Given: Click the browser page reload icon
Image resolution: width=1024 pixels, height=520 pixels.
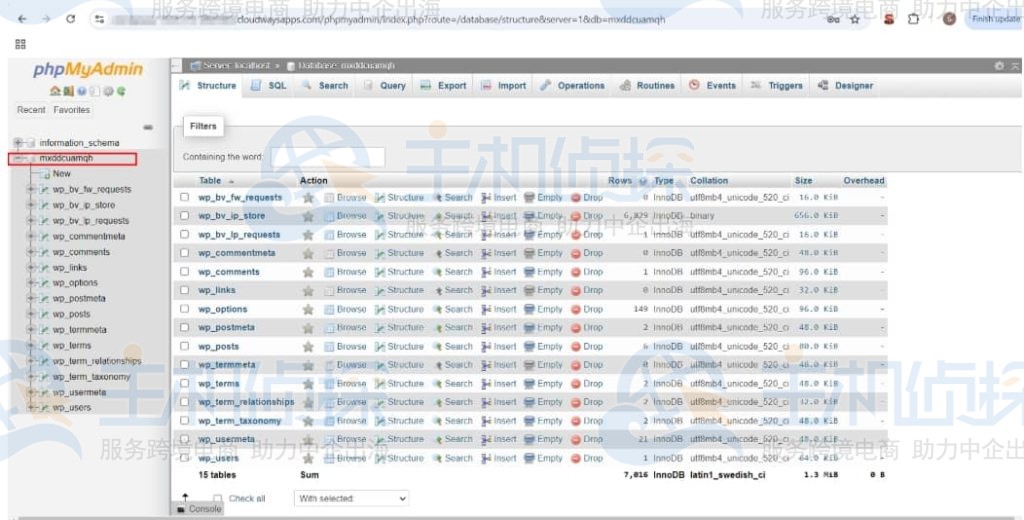Looking at the screenshot, I should click(70, 19).
